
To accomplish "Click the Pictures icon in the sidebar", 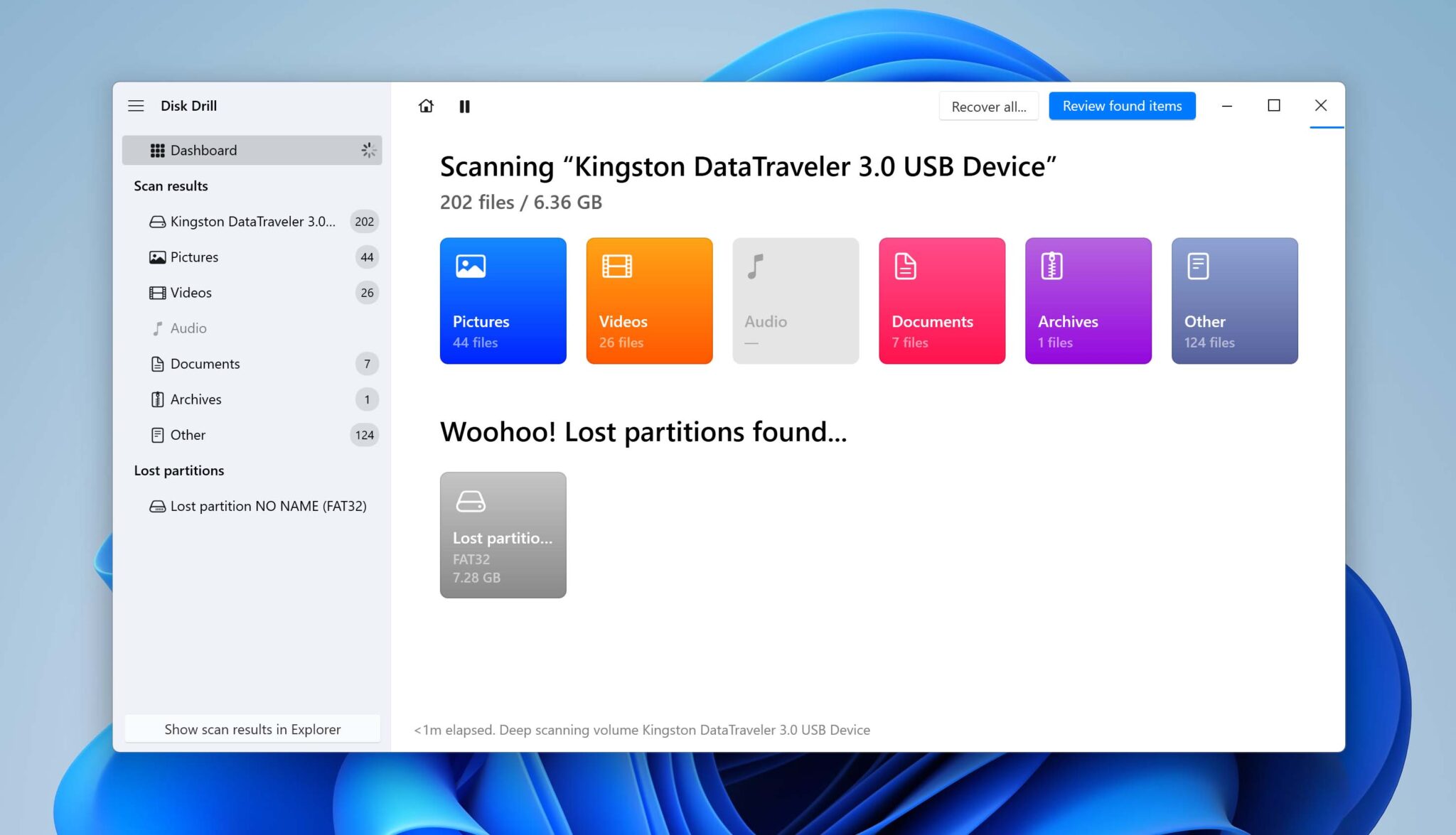I will pyautogui.click(x=157, y=257).
